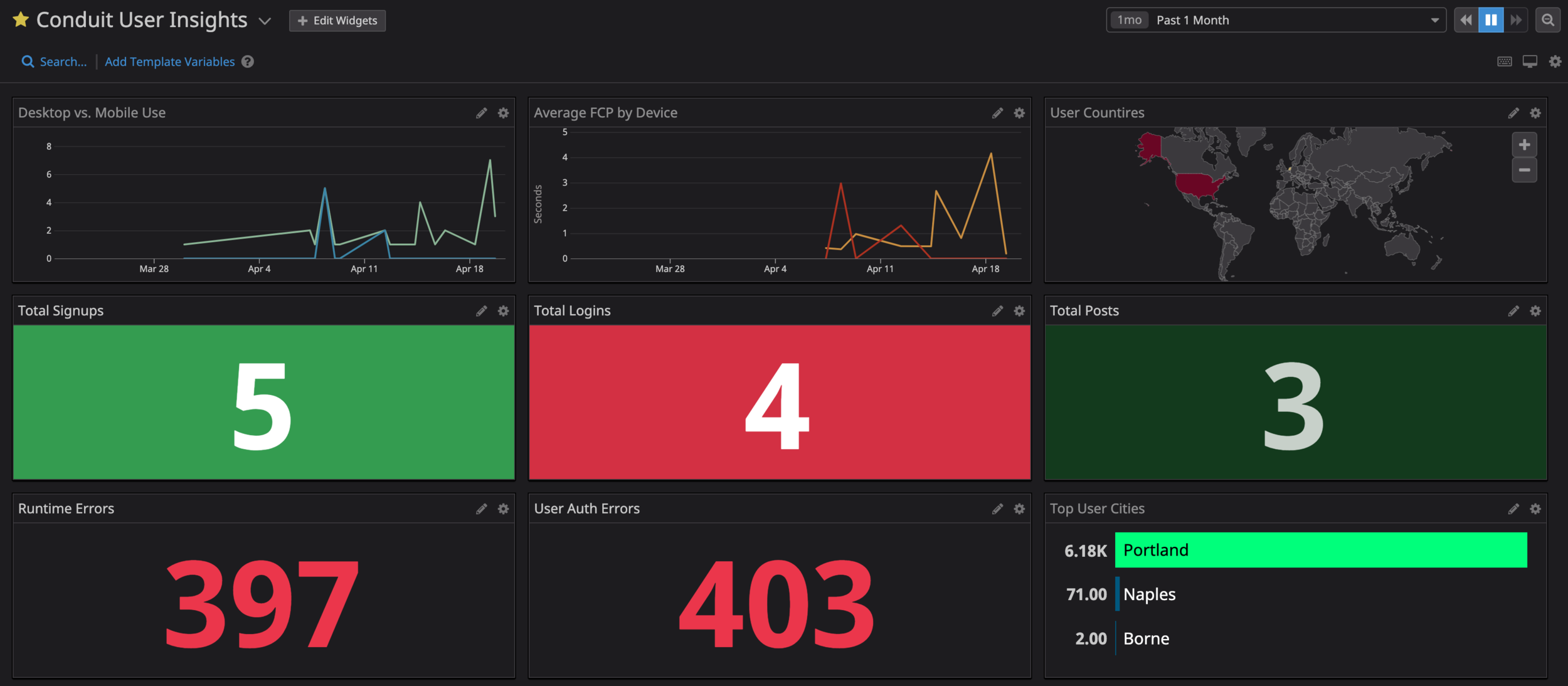The height and width of the screenshot is (686, 1568).
Task: Zoom in on the User Countries map
Action: (x=1524, y=145)
